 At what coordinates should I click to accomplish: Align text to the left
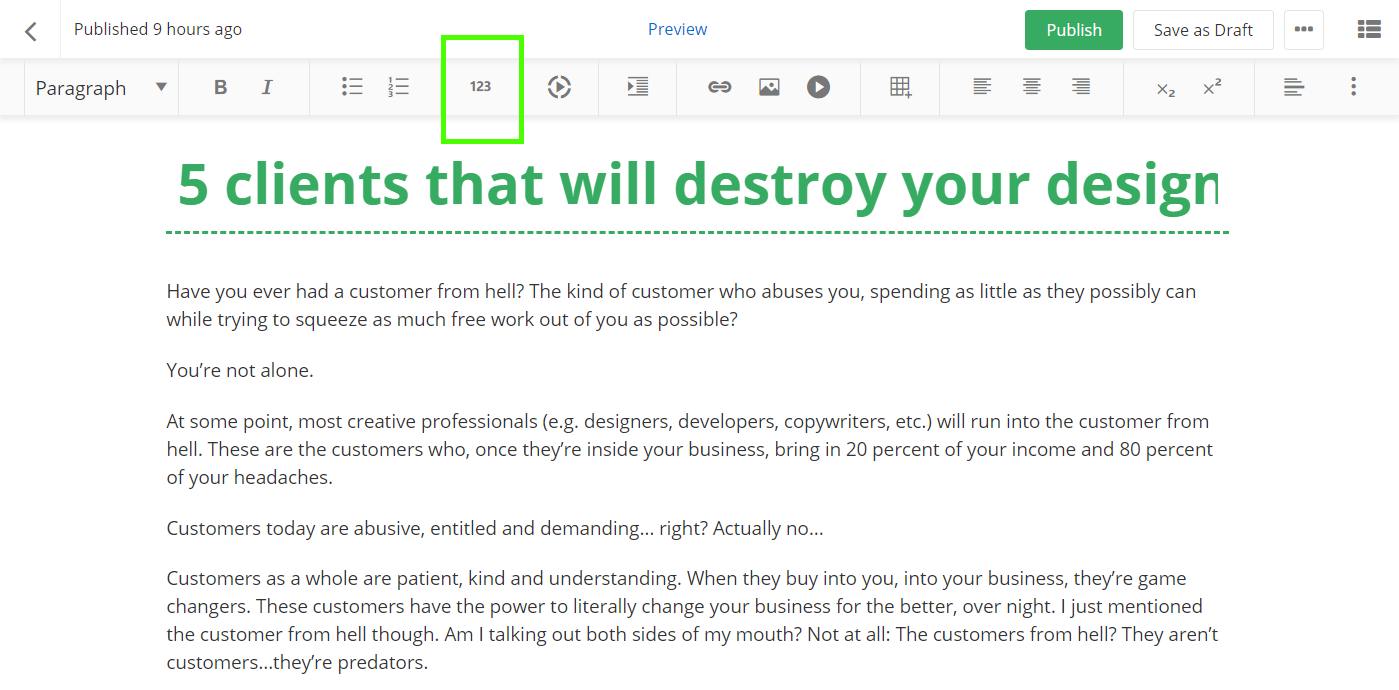[982, 88]
